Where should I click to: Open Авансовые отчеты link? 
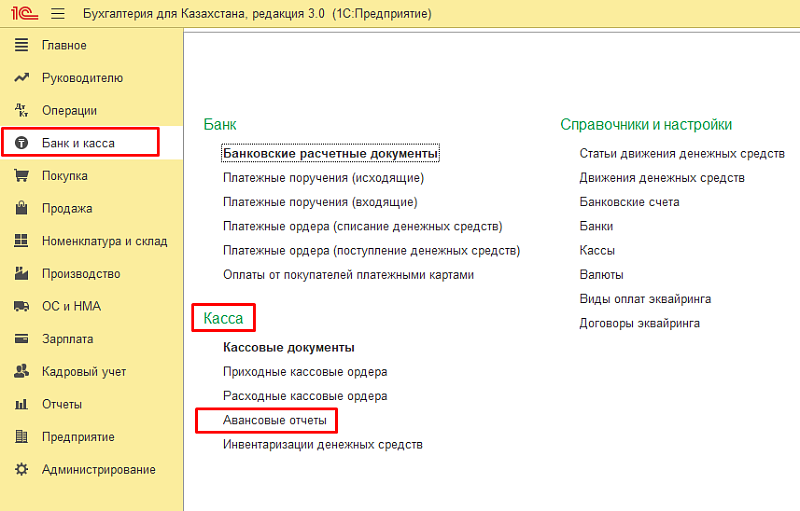point(275,420)
